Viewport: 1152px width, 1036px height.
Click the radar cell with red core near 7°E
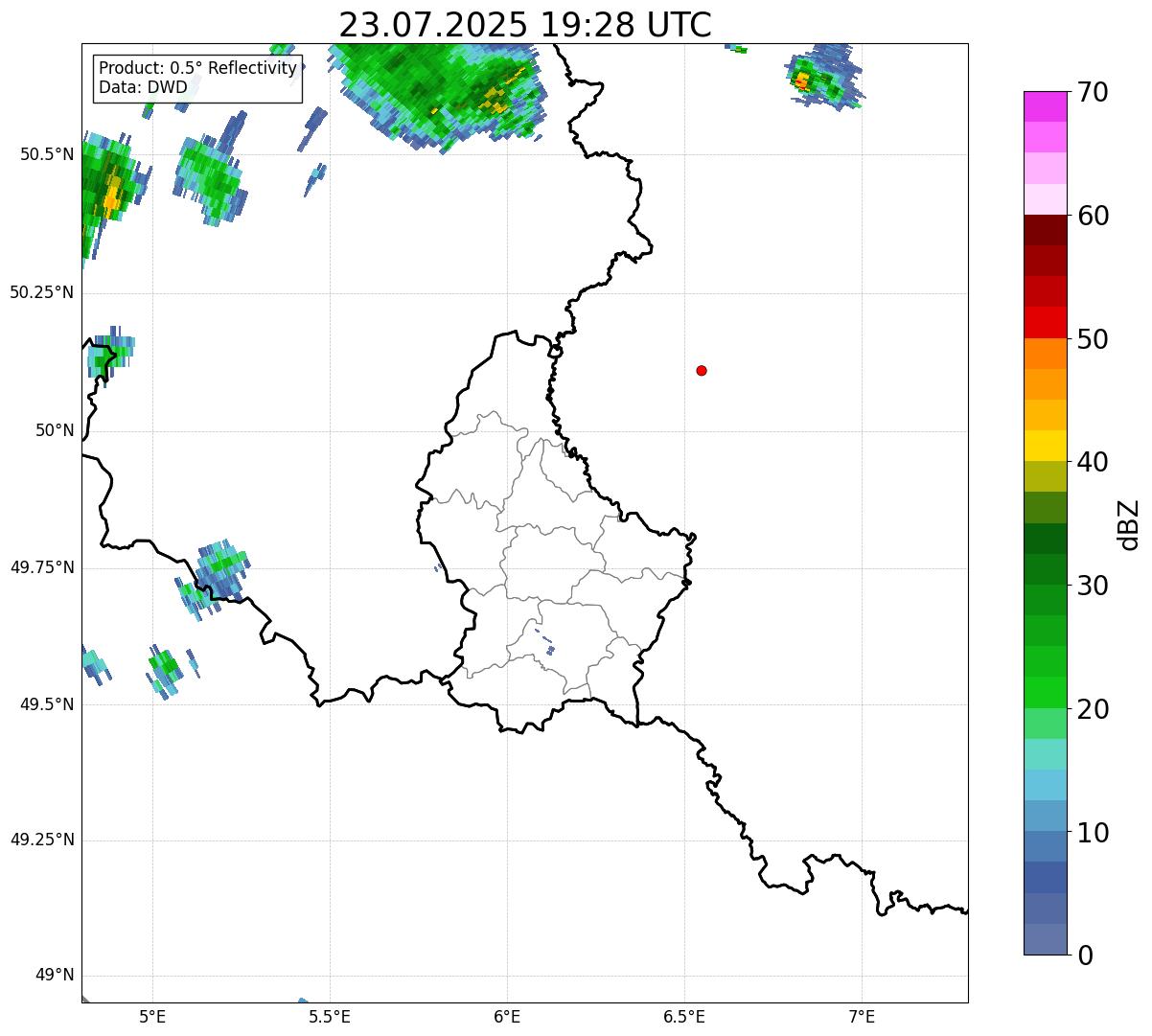[x=822, y=75]
